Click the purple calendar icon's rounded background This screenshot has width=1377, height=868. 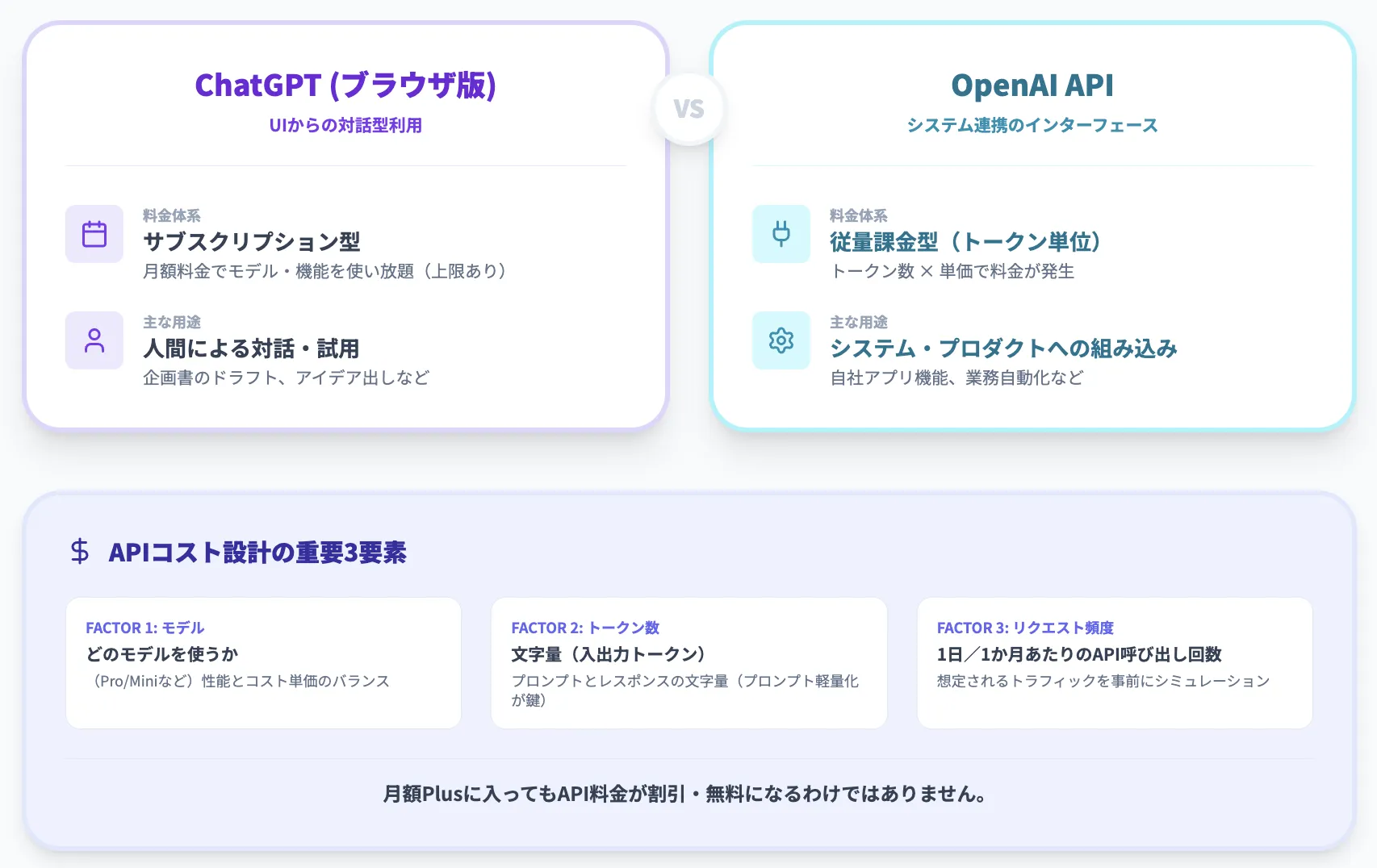pyautogui.click(x=94, y=234)
